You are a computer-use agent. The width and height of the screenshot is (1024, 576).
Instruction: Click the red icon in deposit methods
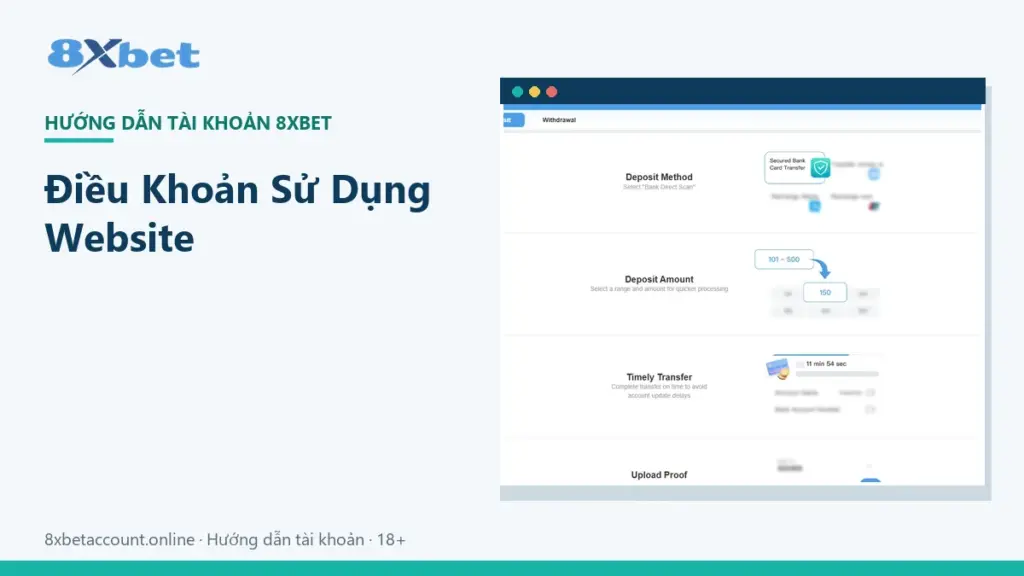pyautogui.click(x=874, y=206)
